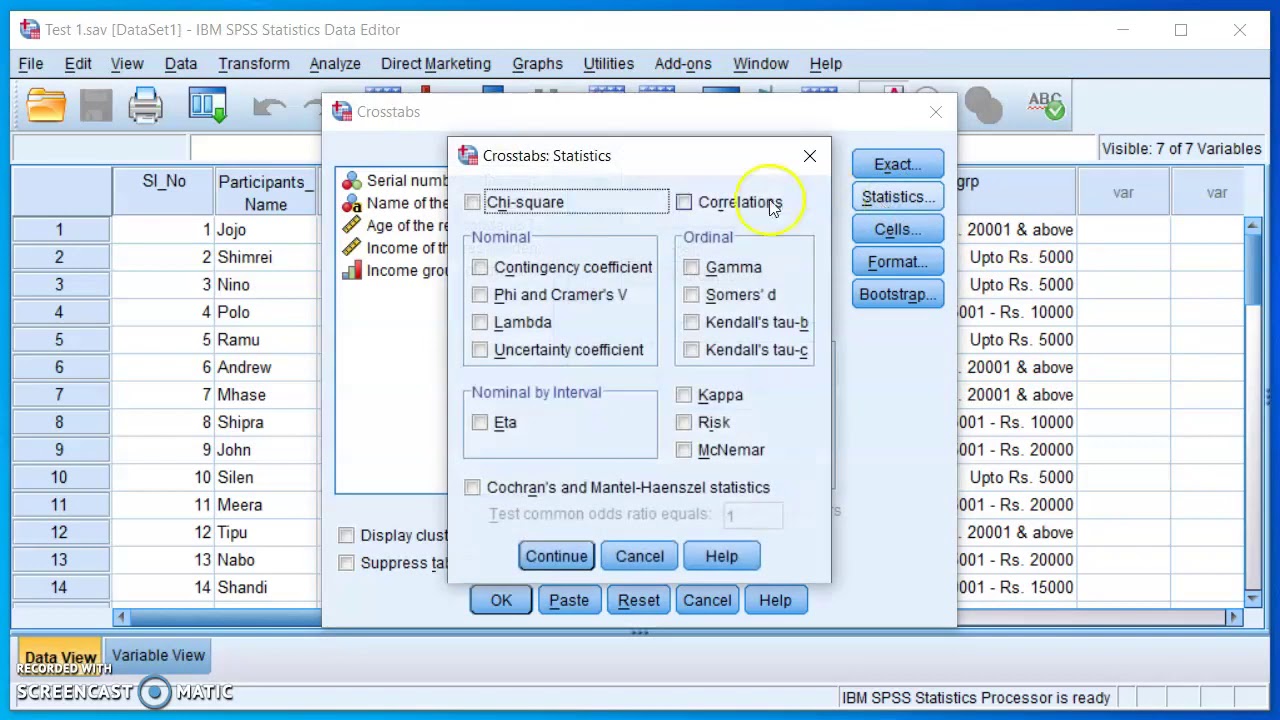
Task: Toggle the Display clustered bar charts checkbox
Action: pyautogui.click(x=346, y=535)
